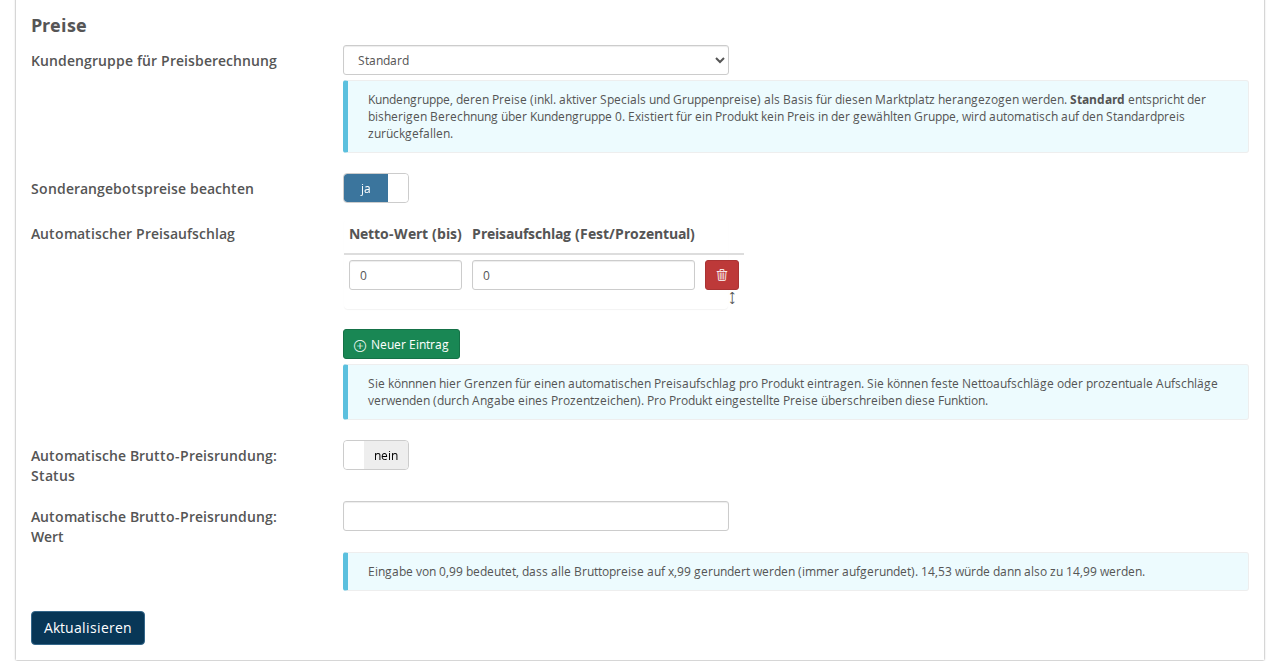This screenshot has width=1280, height=661.
Task: Toggle Sonderangebotspreise beachten switch
Action: (x=376, y=188)
